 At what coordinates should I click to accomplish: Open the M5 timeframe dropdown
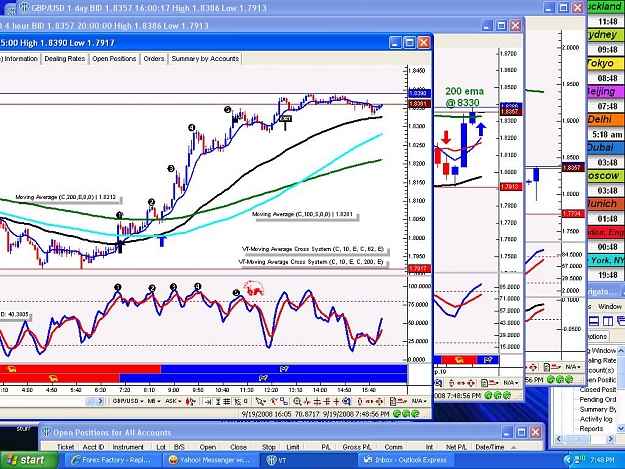[154, 401]
